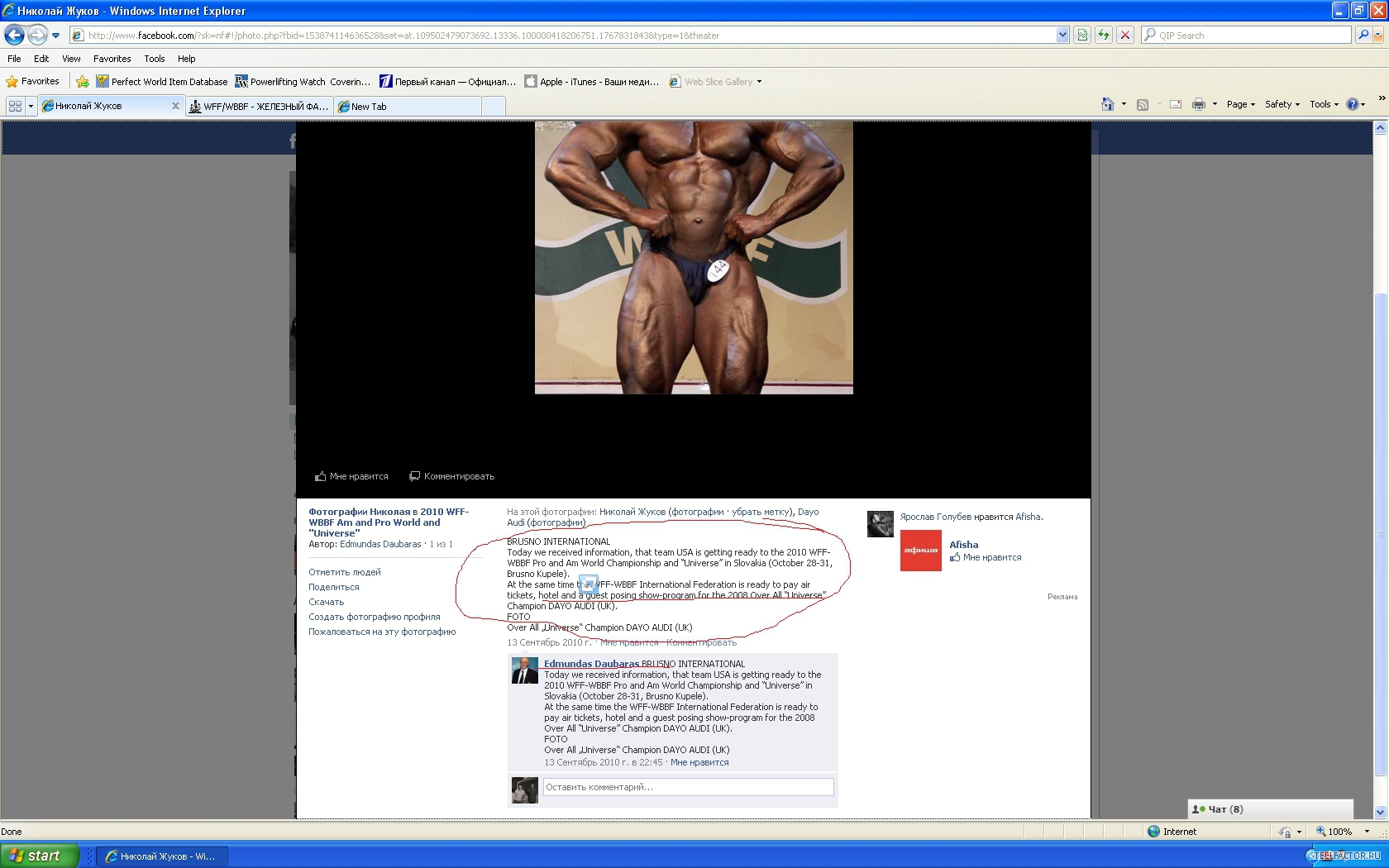
Task: Open the View menu
Action: tap(71, 59)
